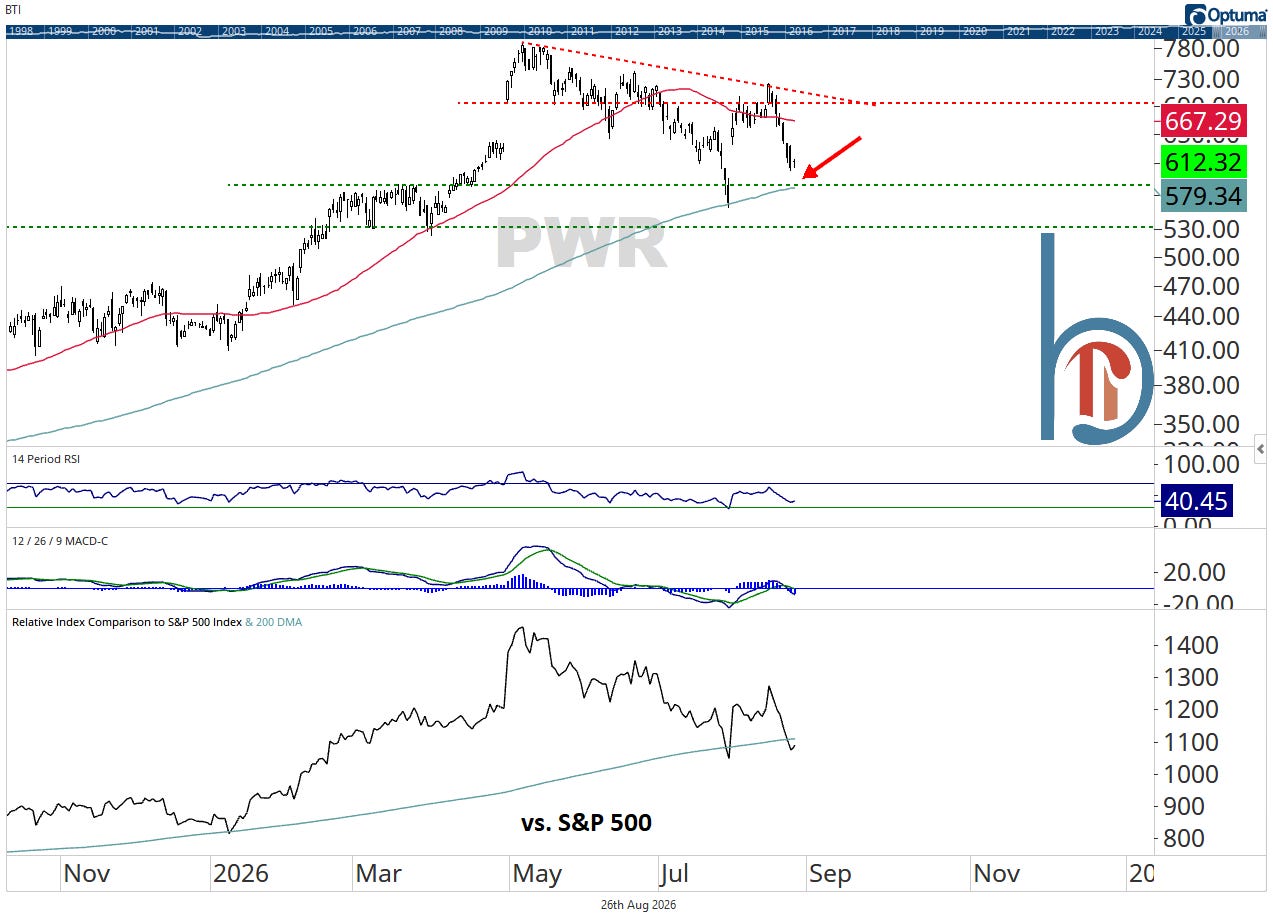Jump to 2018 in the timeline strip
This screenshot has width=1273, height=924.
coord(887,31)
